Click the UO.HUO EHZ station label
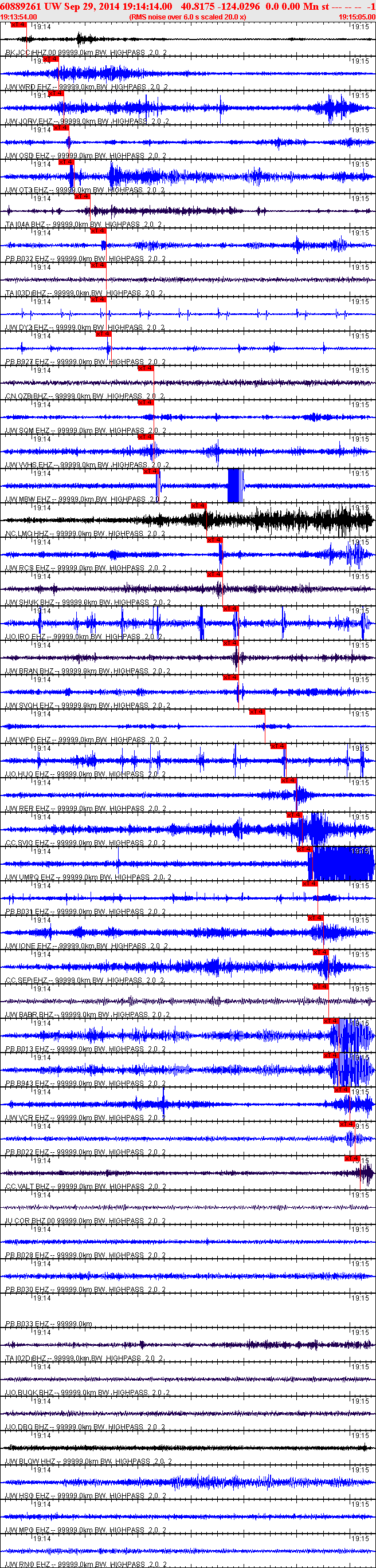 [28, 774]
